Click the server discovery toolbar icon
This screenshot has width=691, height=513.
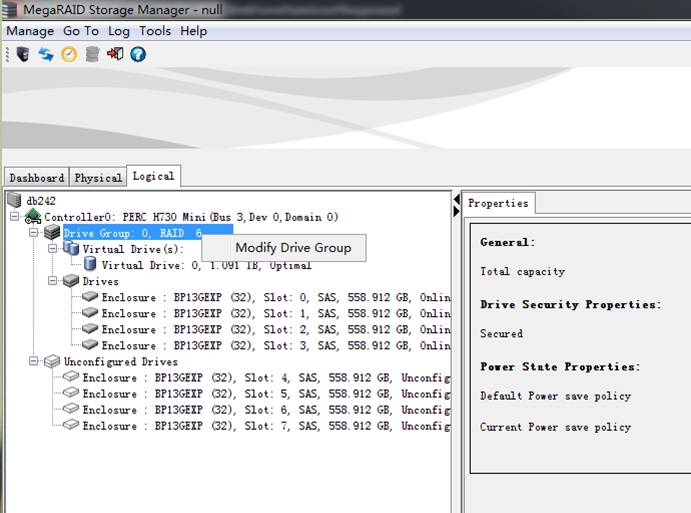coord(23,54)
